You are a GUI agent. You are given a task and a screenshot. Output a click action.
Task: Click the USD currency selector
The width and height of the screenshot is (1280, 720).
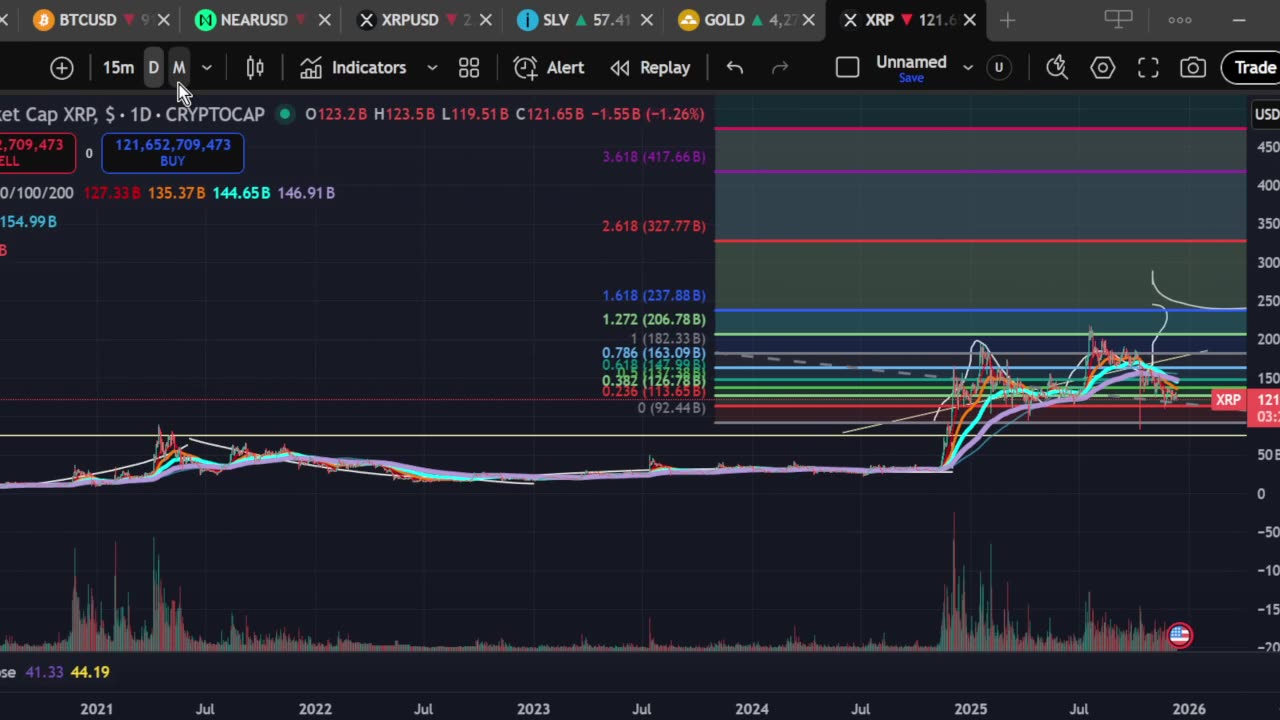coord(1266,114)
